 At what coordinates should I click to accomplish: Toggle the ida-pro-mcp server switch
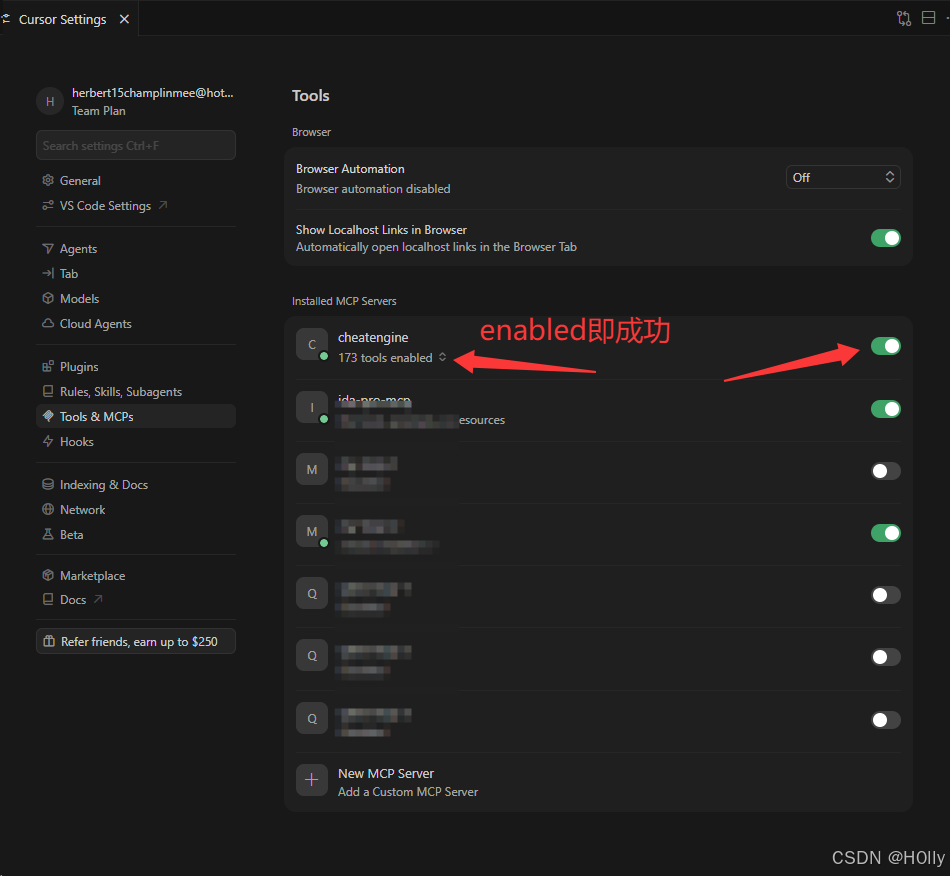pyautogui.click(x=886, y=409)
